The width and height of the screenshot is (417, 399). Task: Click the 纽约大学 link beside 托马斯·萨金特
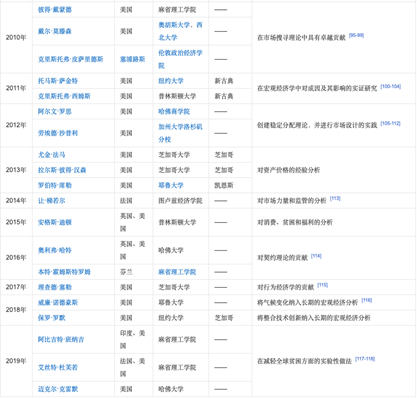pos(171,81)
